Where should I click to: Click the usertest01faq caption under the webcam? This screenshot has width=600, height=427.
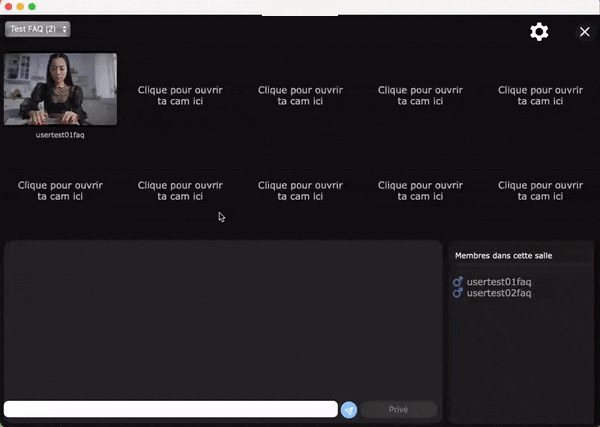pos(60,135)
